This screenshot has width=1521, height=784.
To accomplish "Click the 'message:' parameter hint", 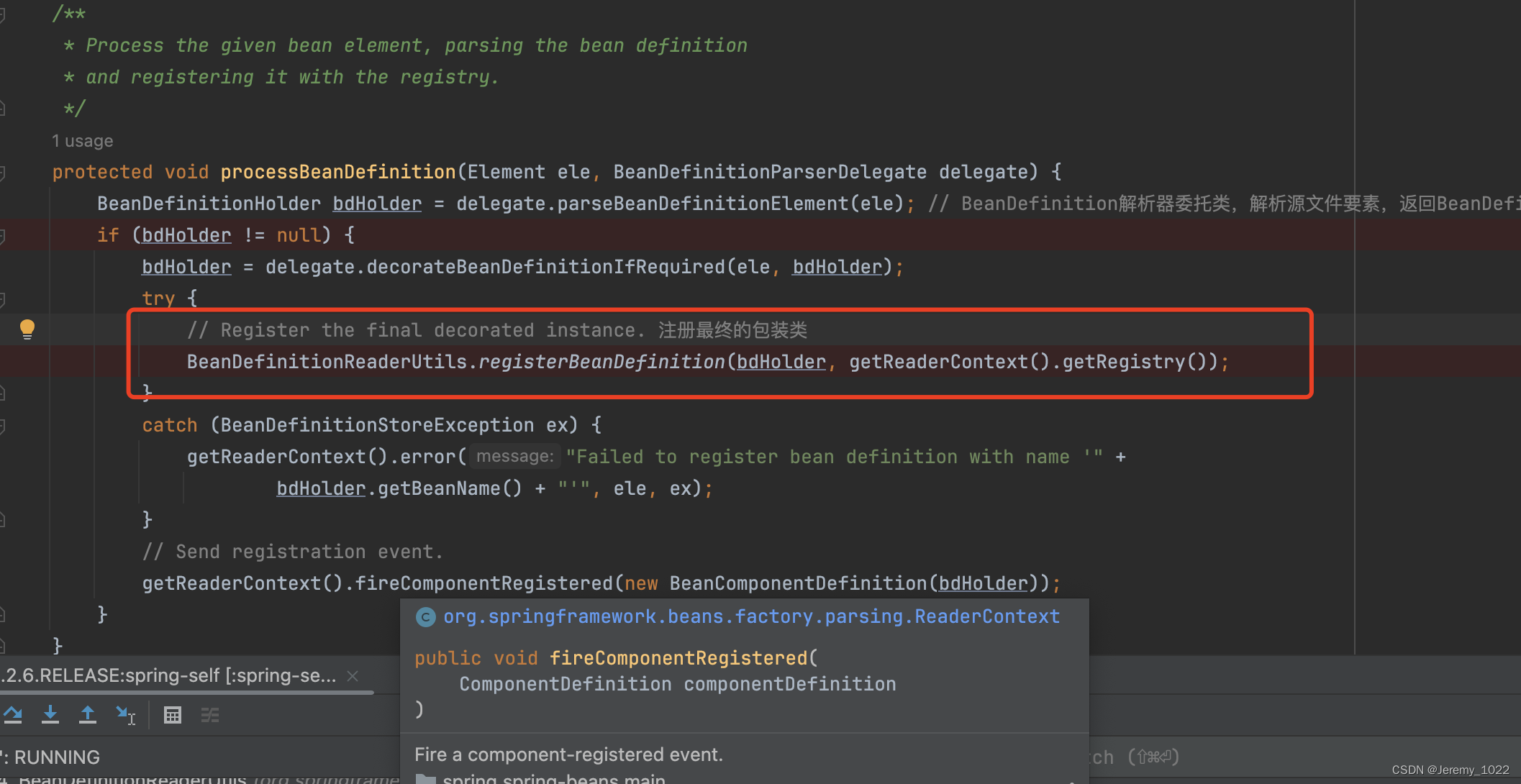I will click(515, 456).
